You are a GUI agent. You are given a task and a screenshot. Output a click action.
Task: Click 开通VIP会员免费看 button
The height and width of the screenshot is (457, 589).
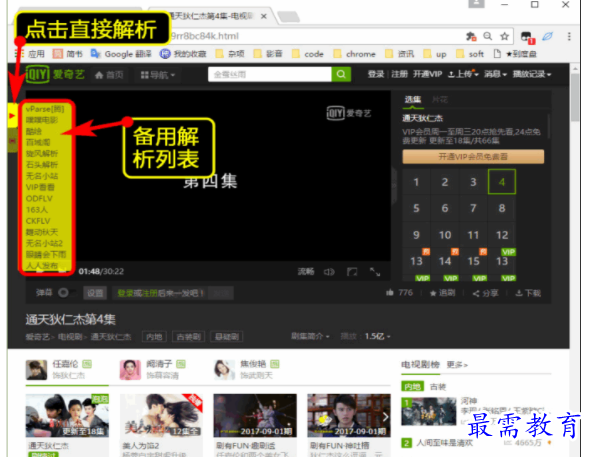click(x=473, y=157)
